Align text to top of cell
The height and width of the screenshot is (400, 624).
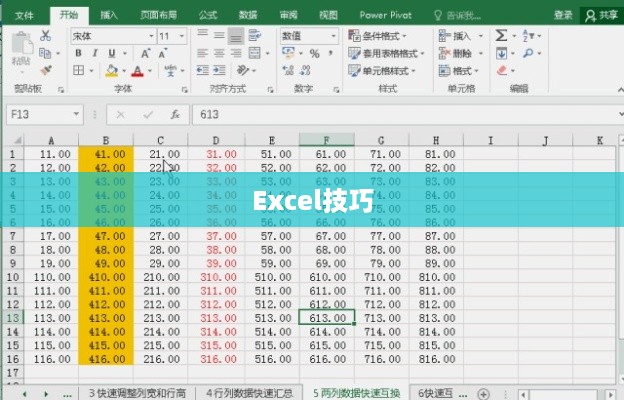[203, 35]
